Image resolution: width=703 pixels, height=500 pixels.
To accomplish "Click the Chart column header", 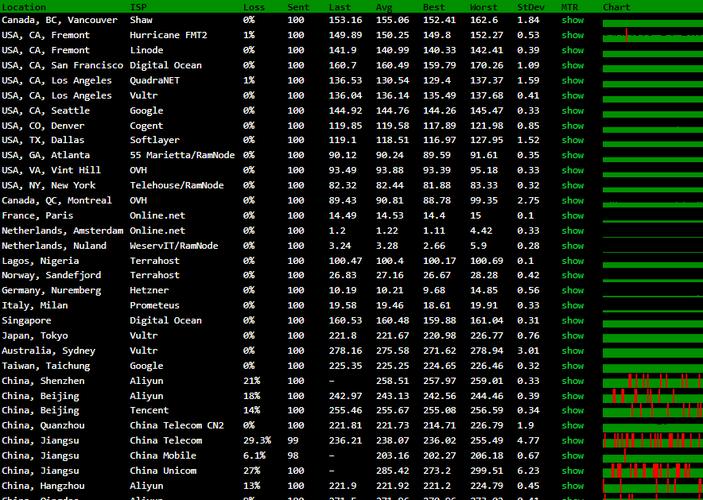I will click(x=616, y=7).
